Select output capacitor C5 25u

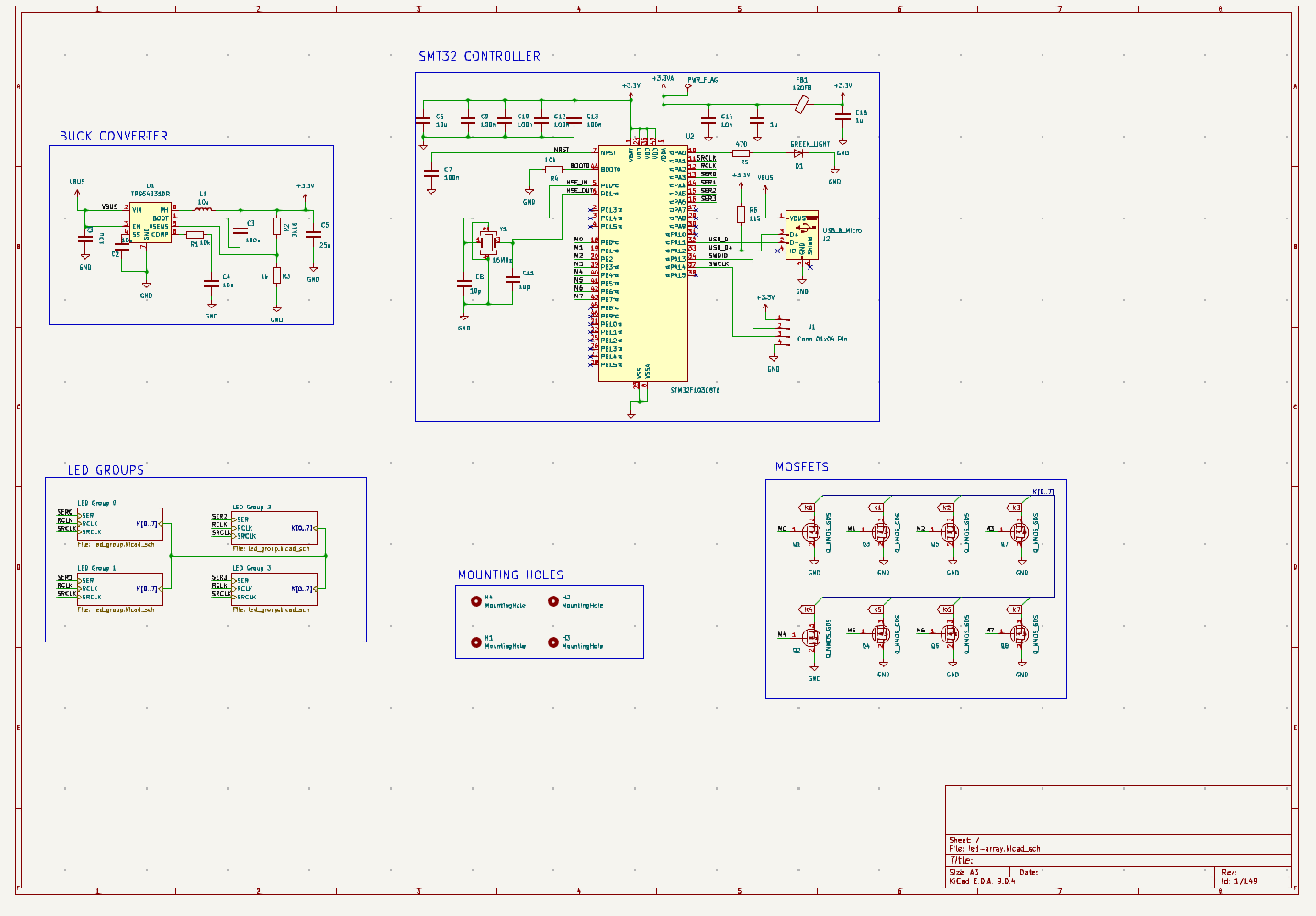tap(313, 235)
